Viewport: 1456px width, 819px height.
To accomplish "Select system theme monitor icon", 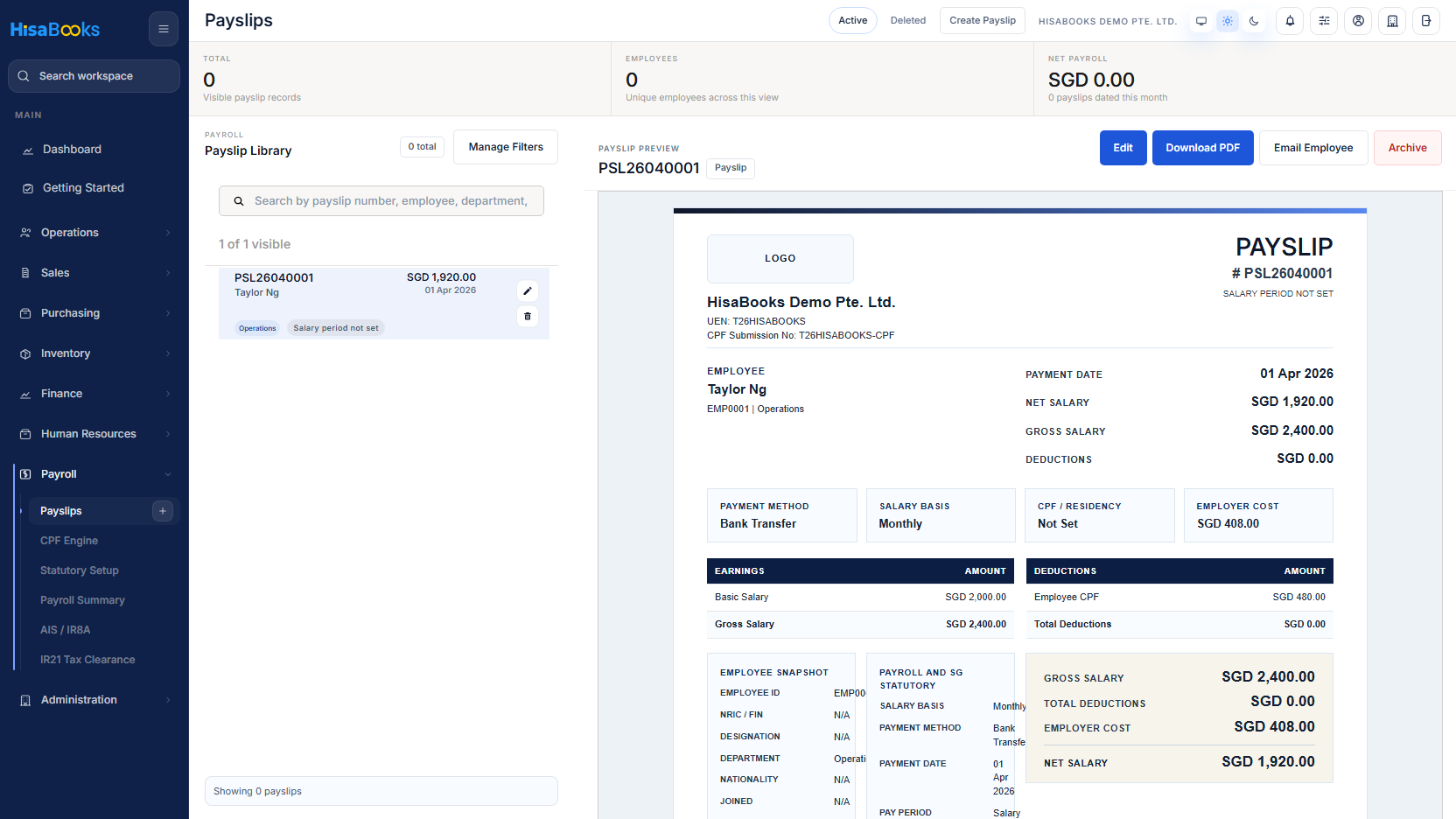I will tap(1201, 21).
